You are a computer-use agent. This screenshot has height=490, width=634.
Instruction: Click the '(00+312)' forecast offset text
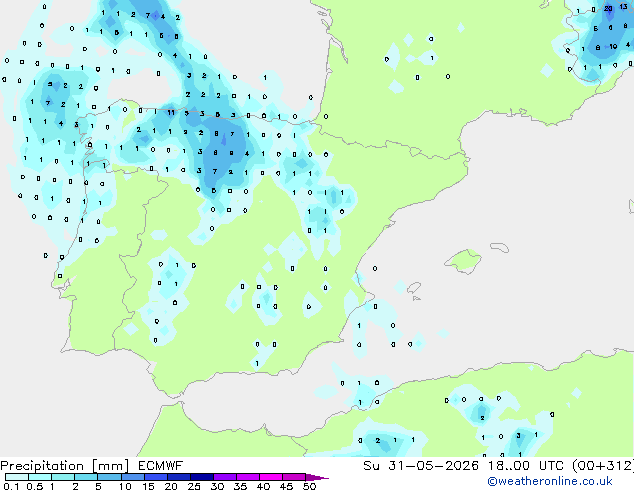click(603, 466)
